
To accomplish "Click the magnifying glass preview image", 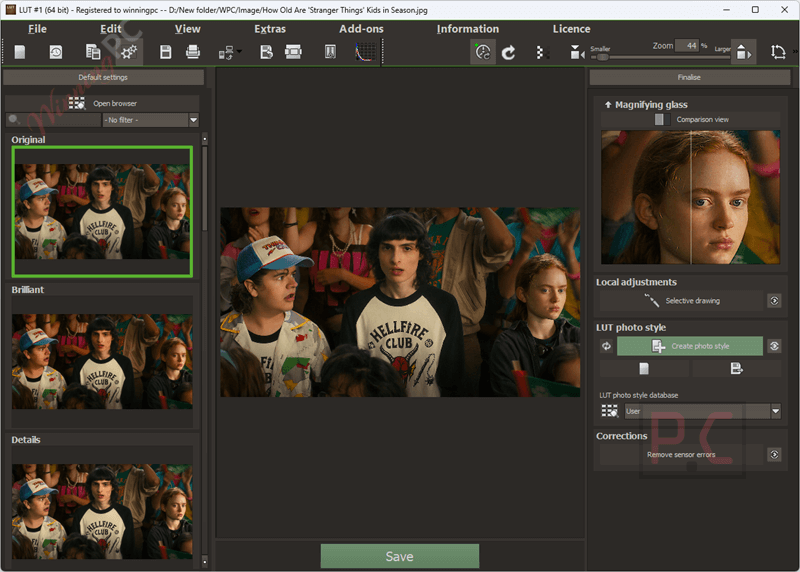I will [690, 197].
